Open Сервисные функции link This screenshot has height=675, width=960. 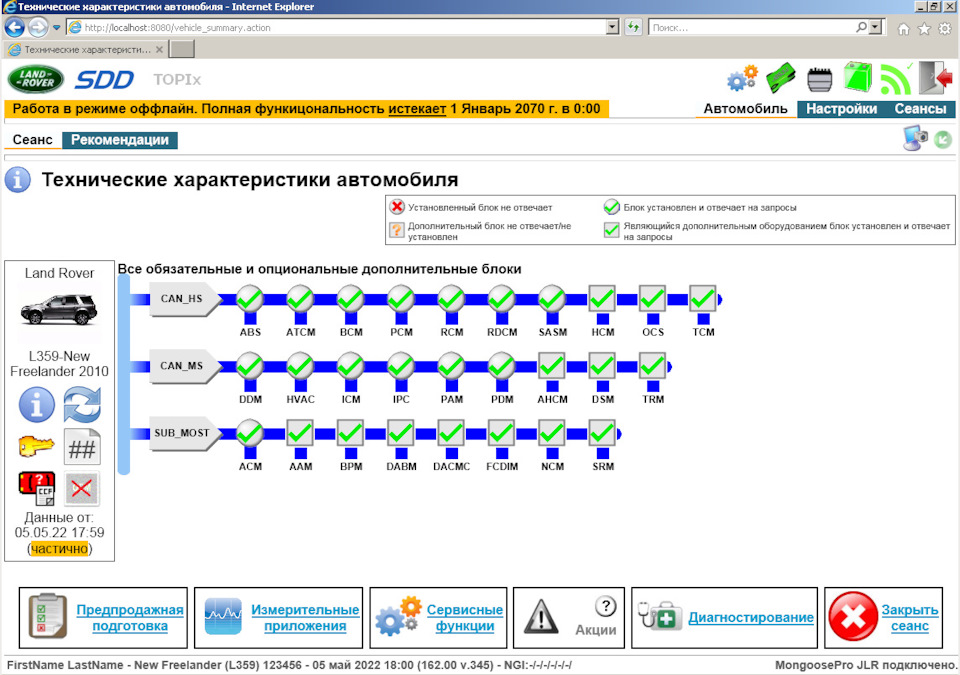pos(465,617)
